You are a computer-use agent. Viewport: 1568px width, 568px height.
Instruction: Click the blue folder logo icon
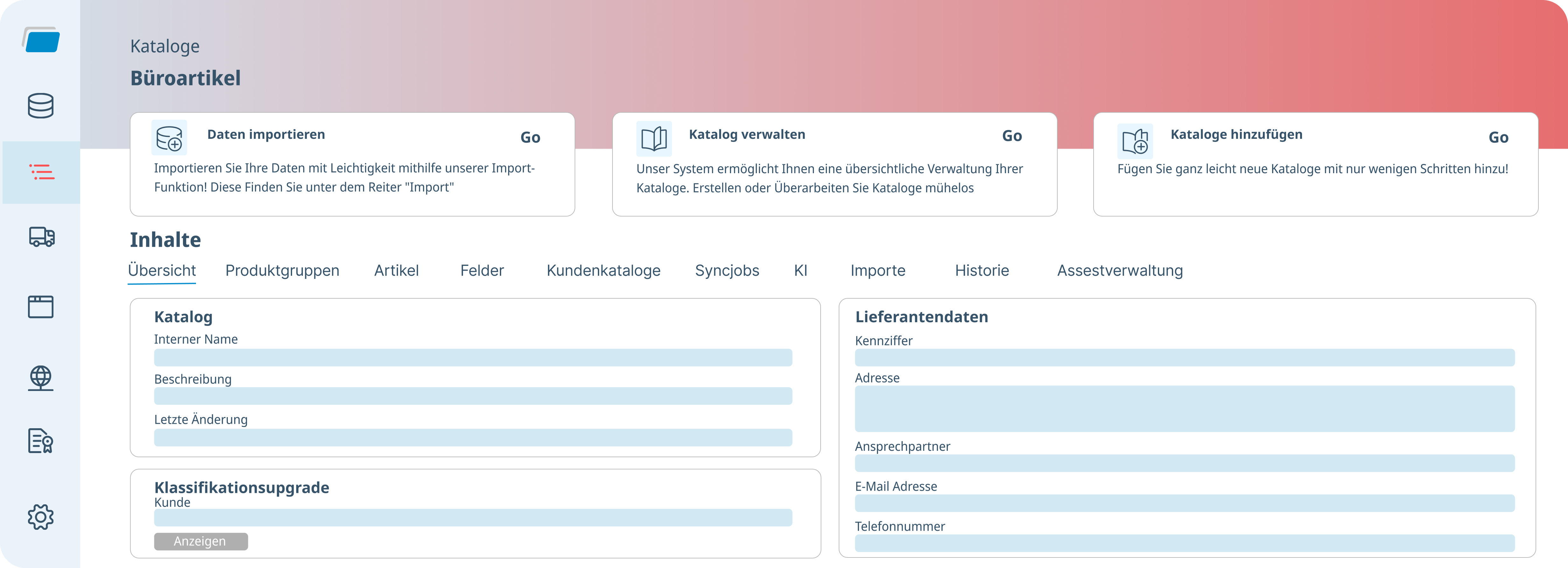point(41,39)
